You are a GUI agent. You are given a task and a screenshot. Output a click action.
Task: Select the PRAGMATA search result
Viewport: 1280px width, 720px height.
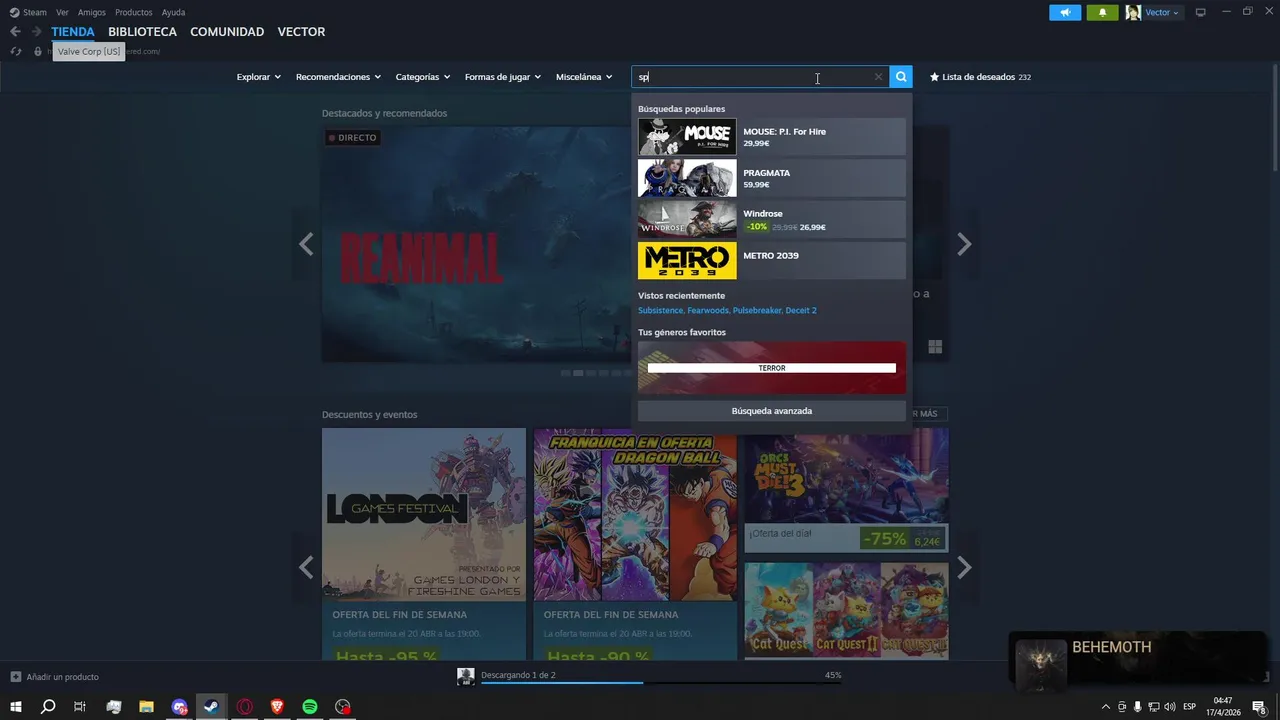[x=772, y=178]
